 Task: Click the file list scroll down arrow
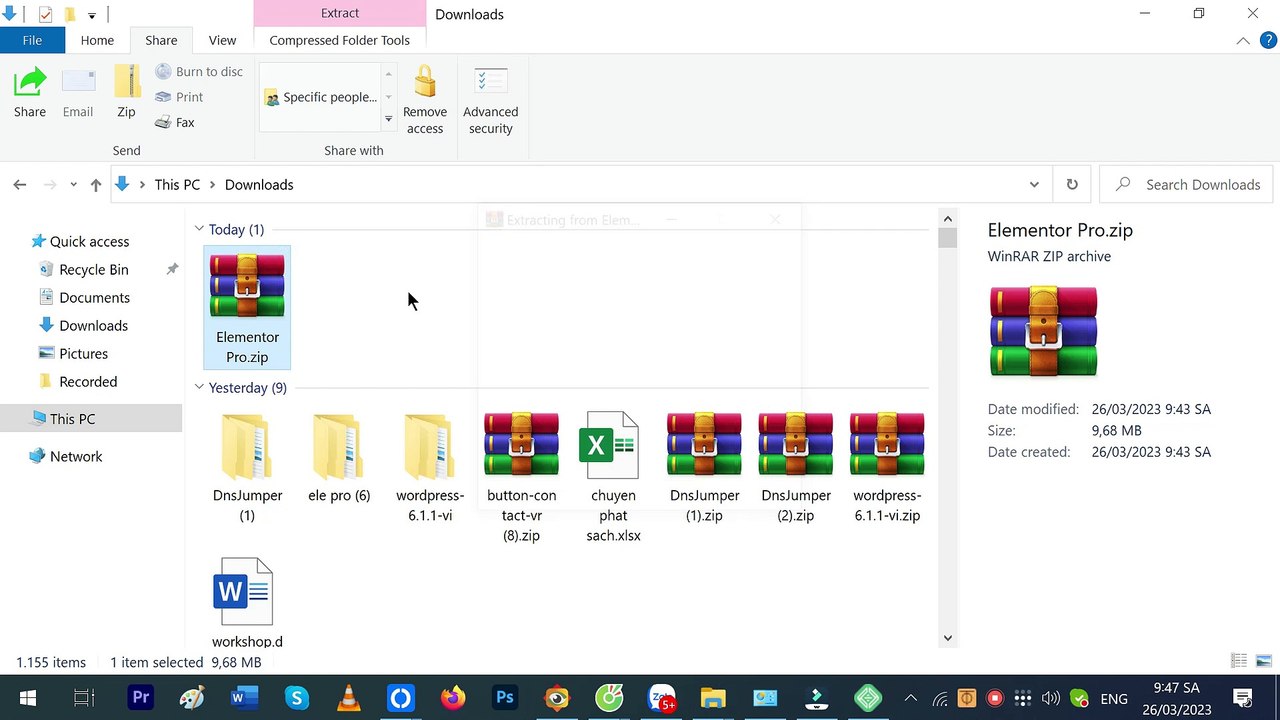click(x=947, y=638)
